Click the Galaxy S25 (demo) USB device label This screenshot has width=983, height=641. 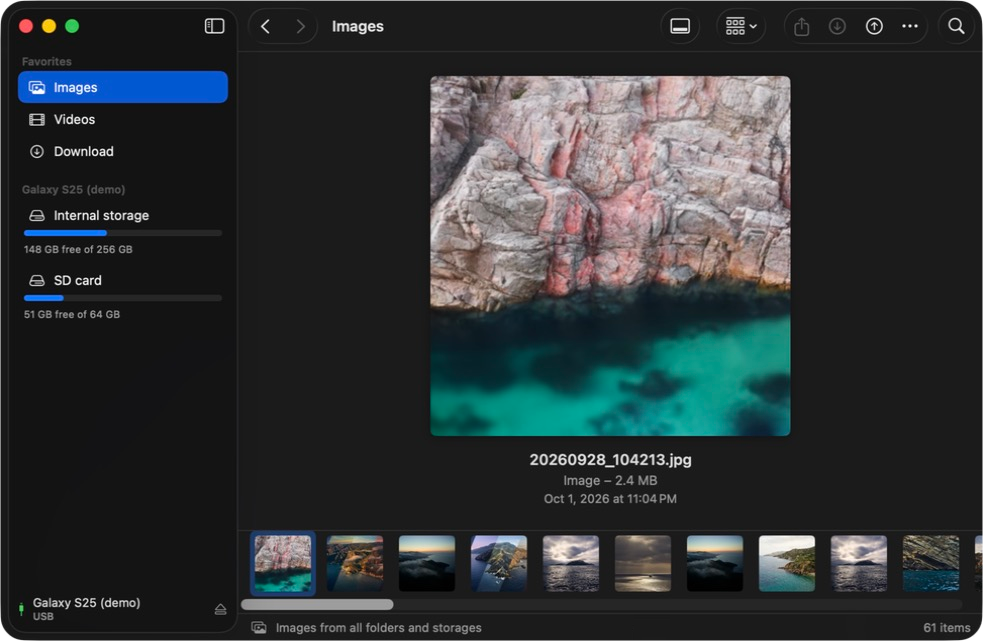pyautogui.click(x=87, y=608)
